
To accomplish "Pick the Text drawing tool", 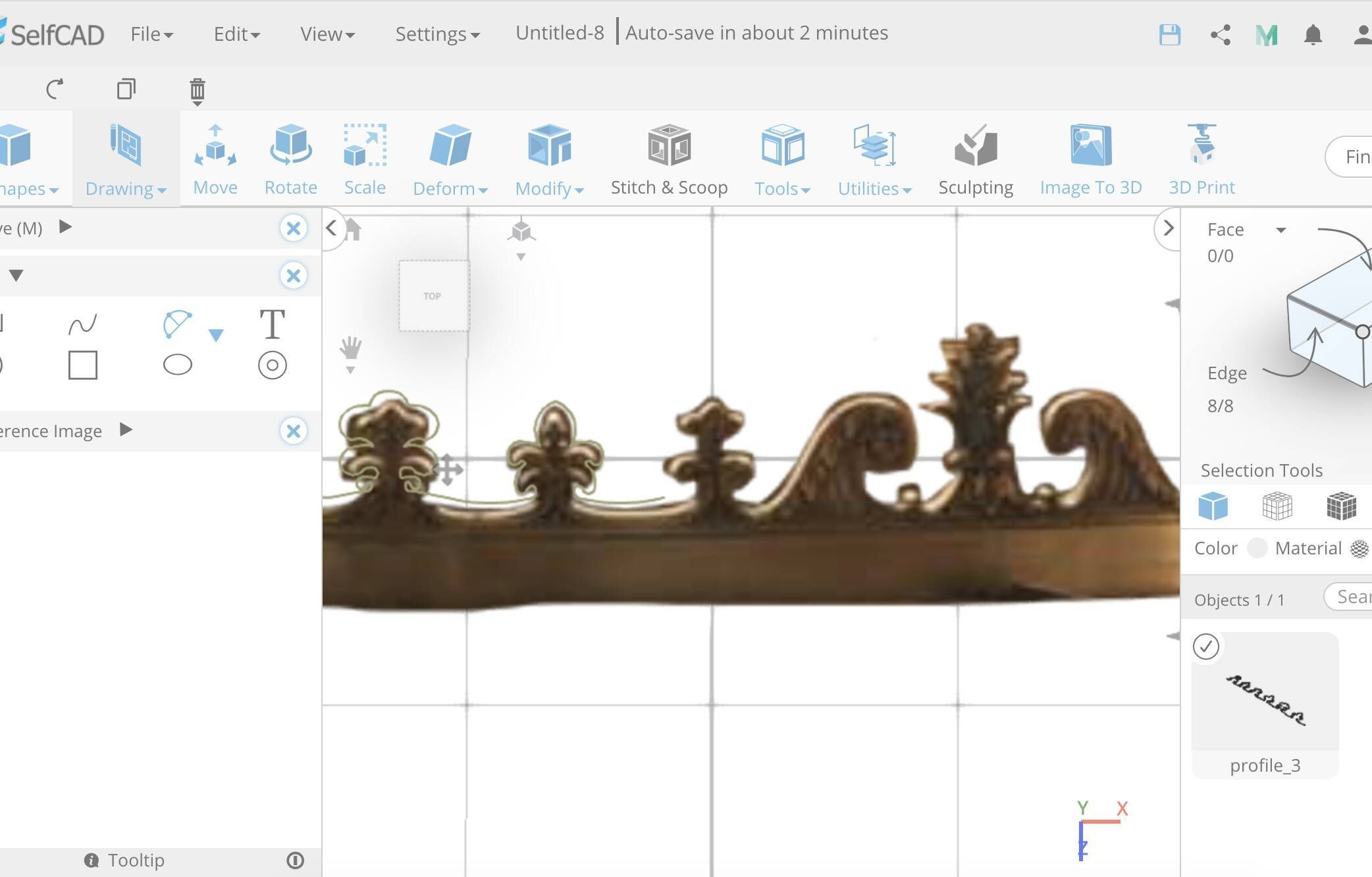I will [272, 324].
